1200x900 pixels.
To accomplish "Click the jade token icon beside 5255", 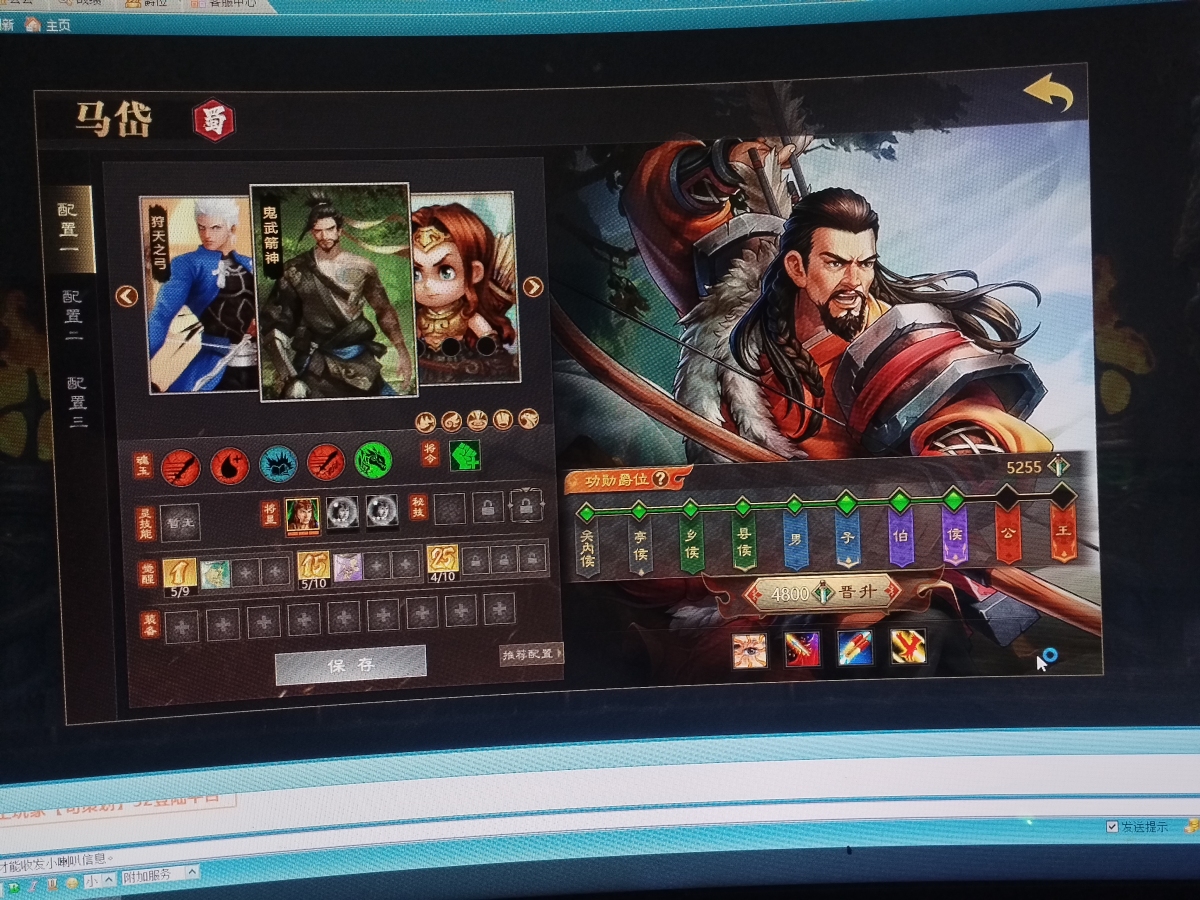I will tap(1059, 467).
